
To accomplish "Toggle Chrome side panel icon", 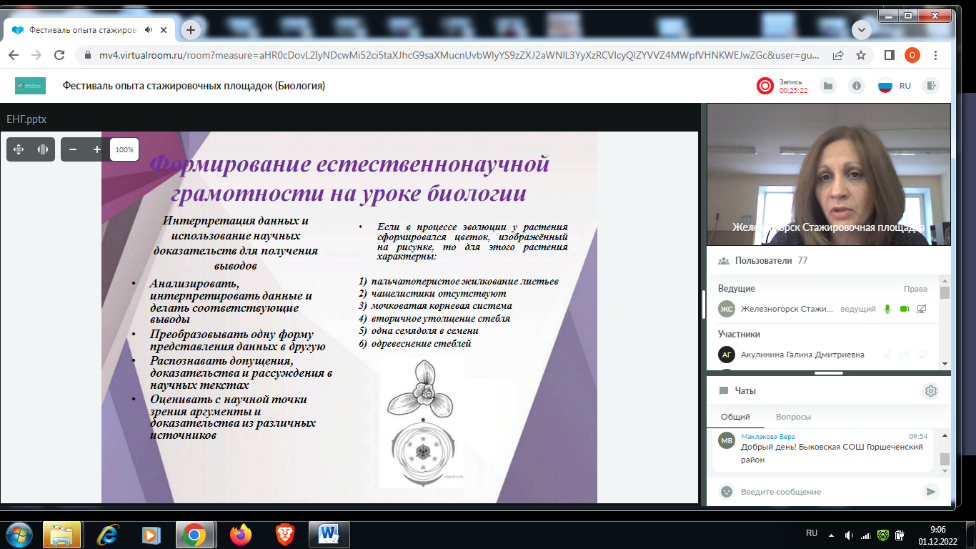I will point(889,55).
